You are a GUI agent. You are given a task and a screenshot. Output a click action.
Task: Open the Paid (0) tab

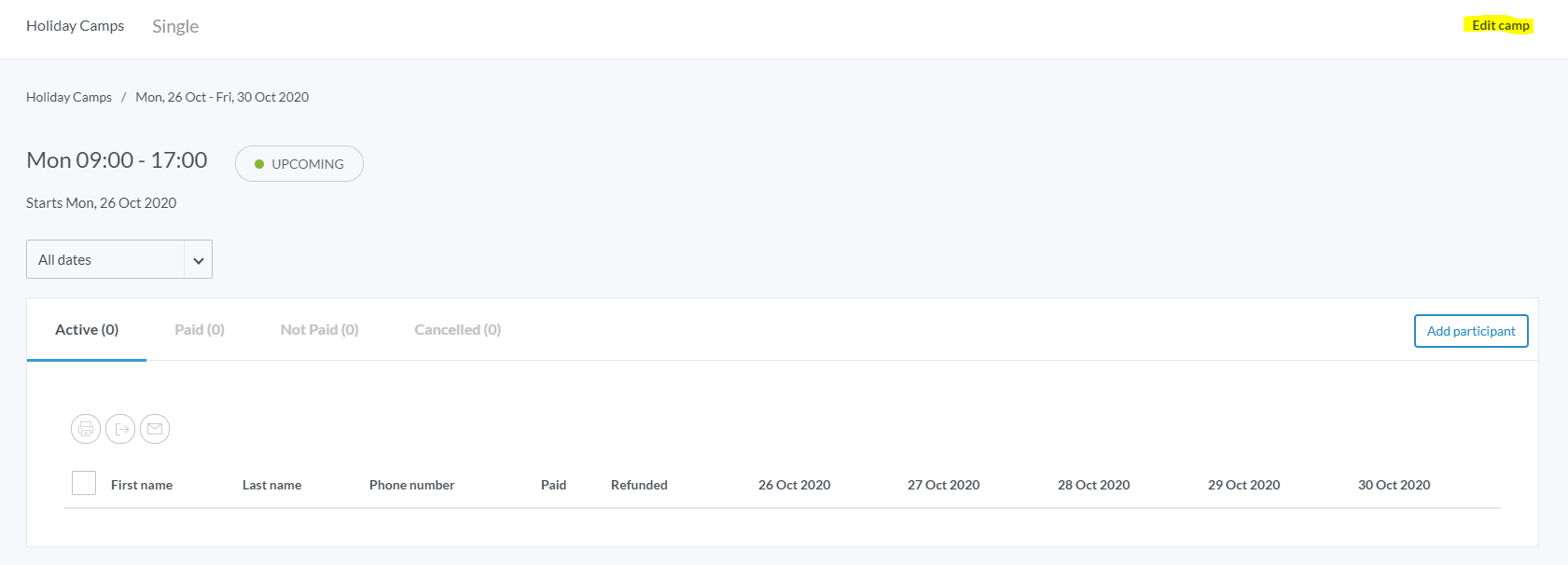(x=200, y=330)
